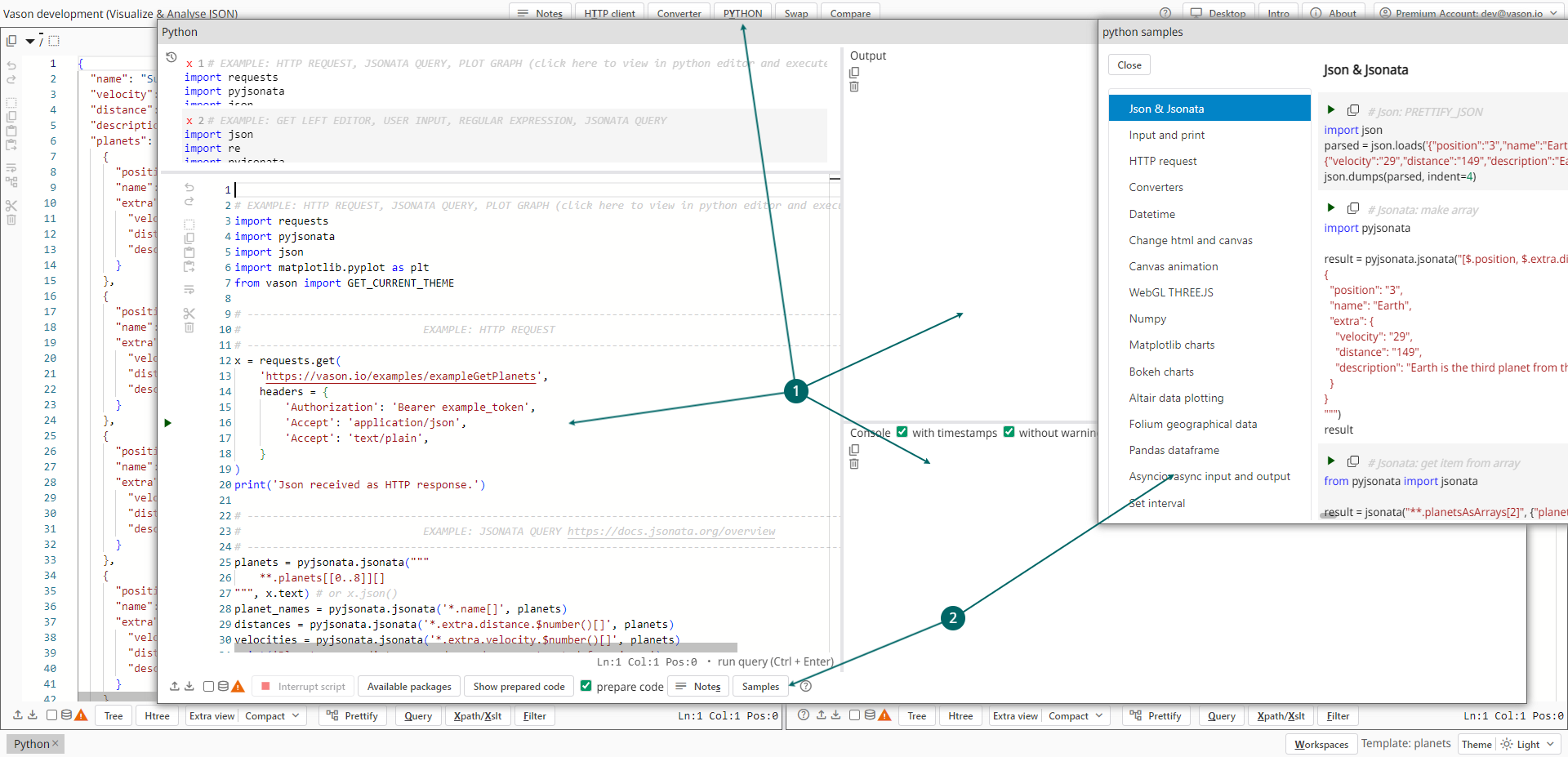Click the Available packages button
Screen dimensions: 1568x757
[409, 687]
